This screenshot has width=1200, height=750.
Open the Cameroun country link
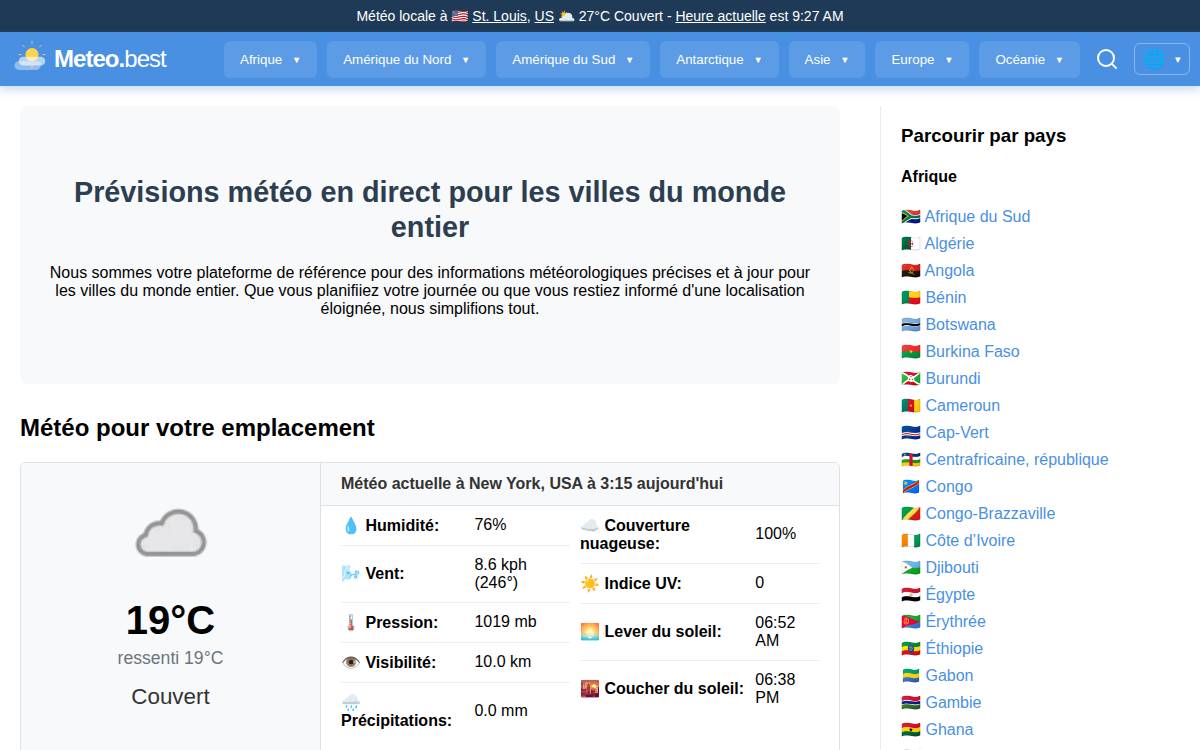(x=962, y=405)
